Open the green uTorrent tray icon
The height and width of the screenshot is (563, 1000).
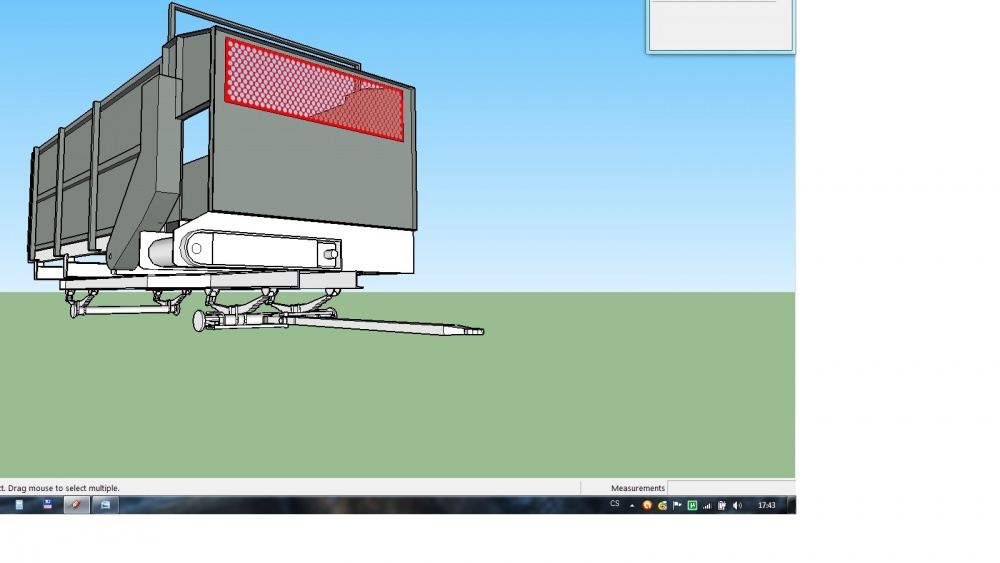point(692,506)
